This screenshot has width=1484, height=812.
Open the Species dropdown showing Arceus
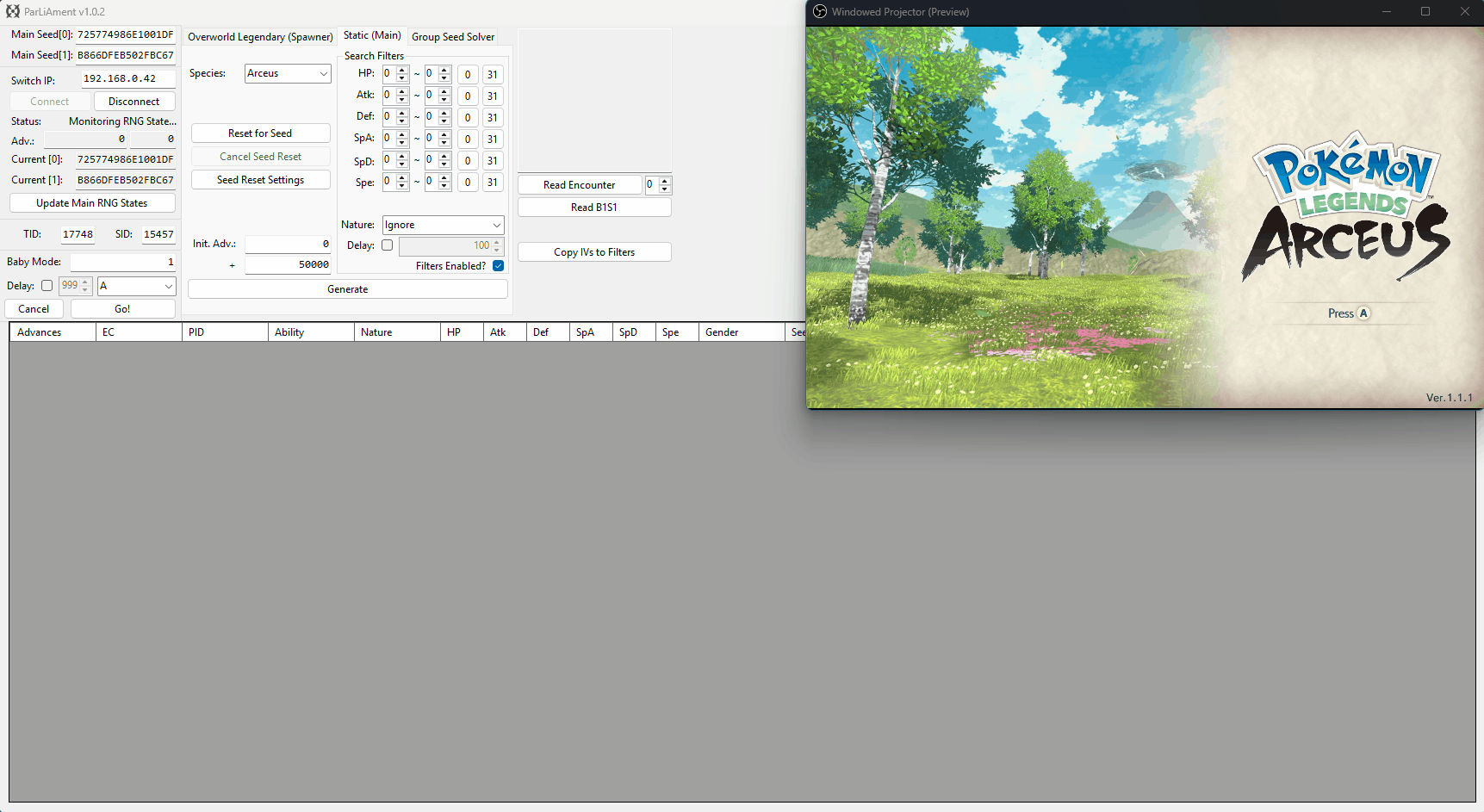click(x=288, y=73)
